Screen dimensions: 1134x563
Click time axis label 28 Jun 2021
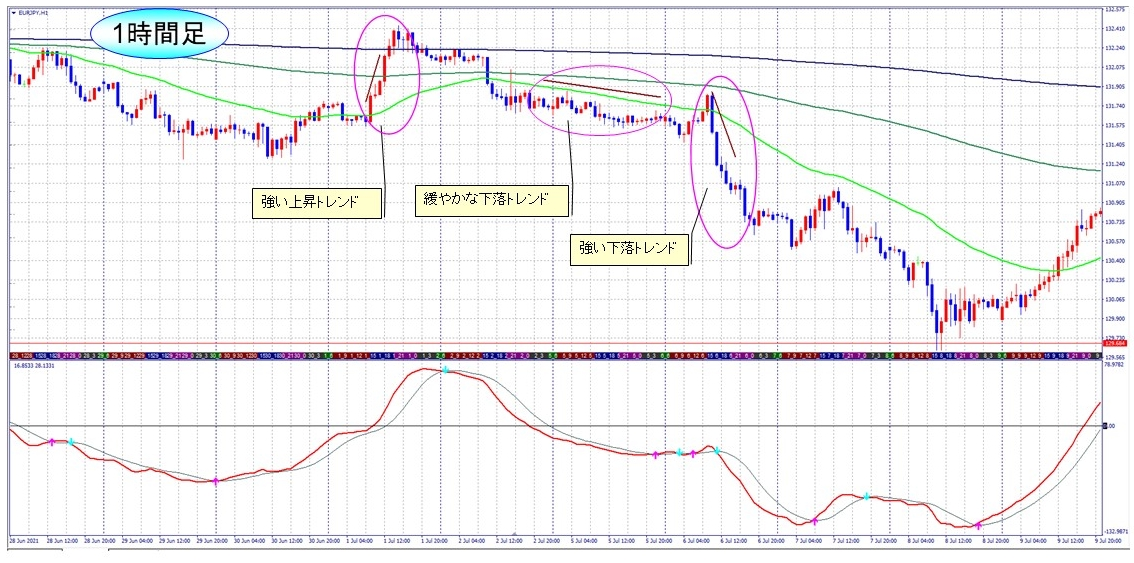(x=25, y=540)
